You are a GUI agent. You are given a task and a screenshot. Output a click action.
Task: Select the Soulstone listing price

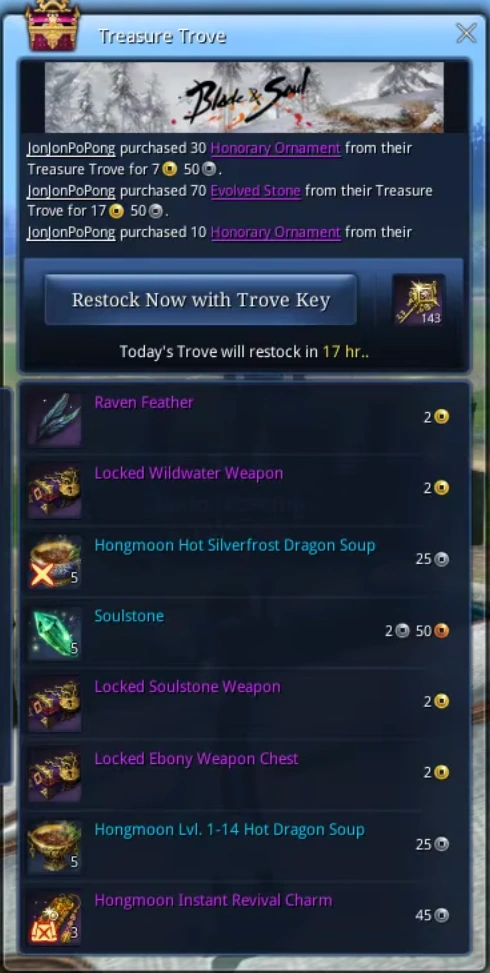(417, 631)
